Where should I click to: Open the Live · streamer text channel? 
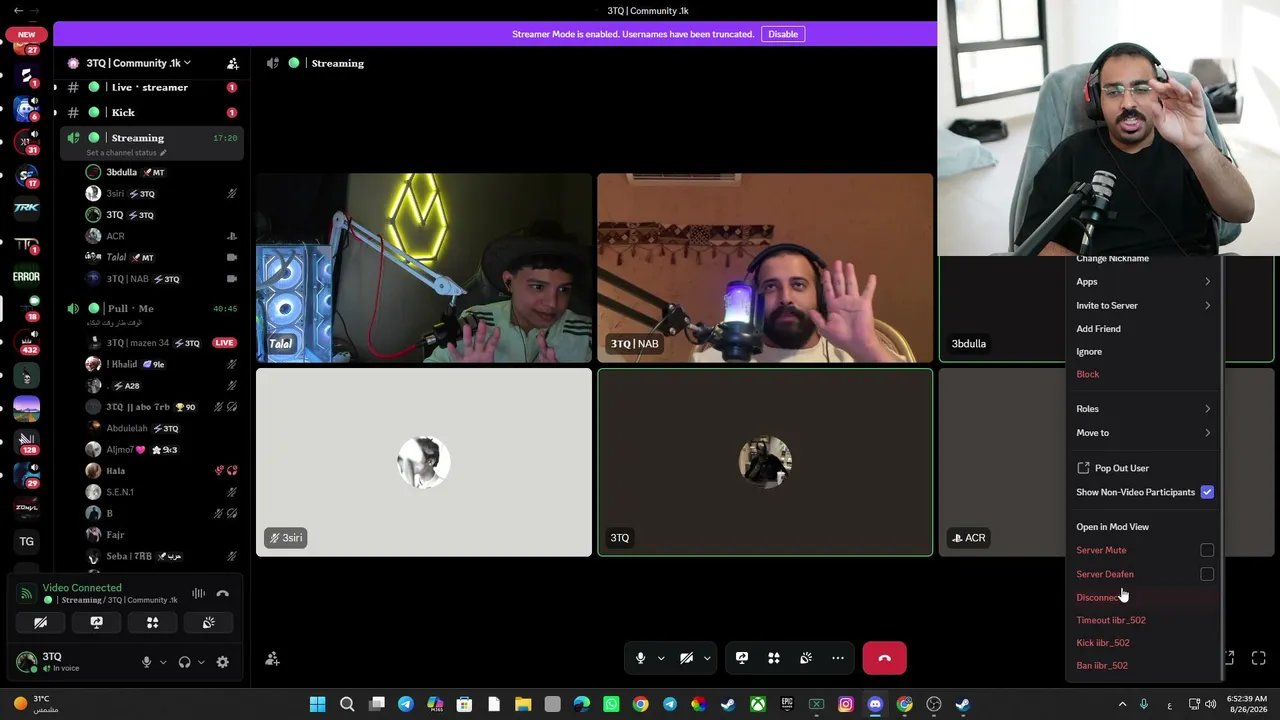pos(152,87)
